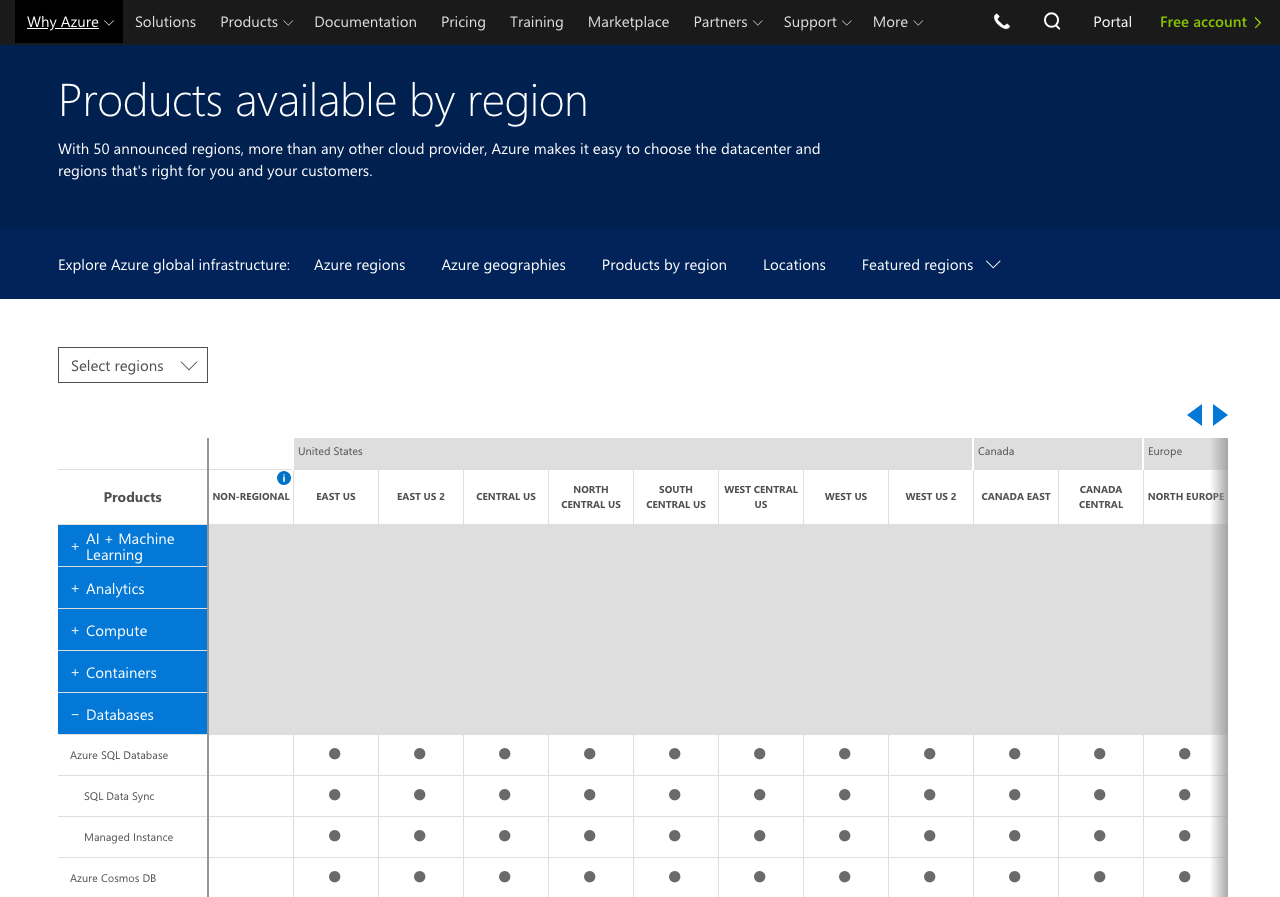Open the Pricing page
The width and height of the screenshot is (1280, 897).
click(463, 22)
